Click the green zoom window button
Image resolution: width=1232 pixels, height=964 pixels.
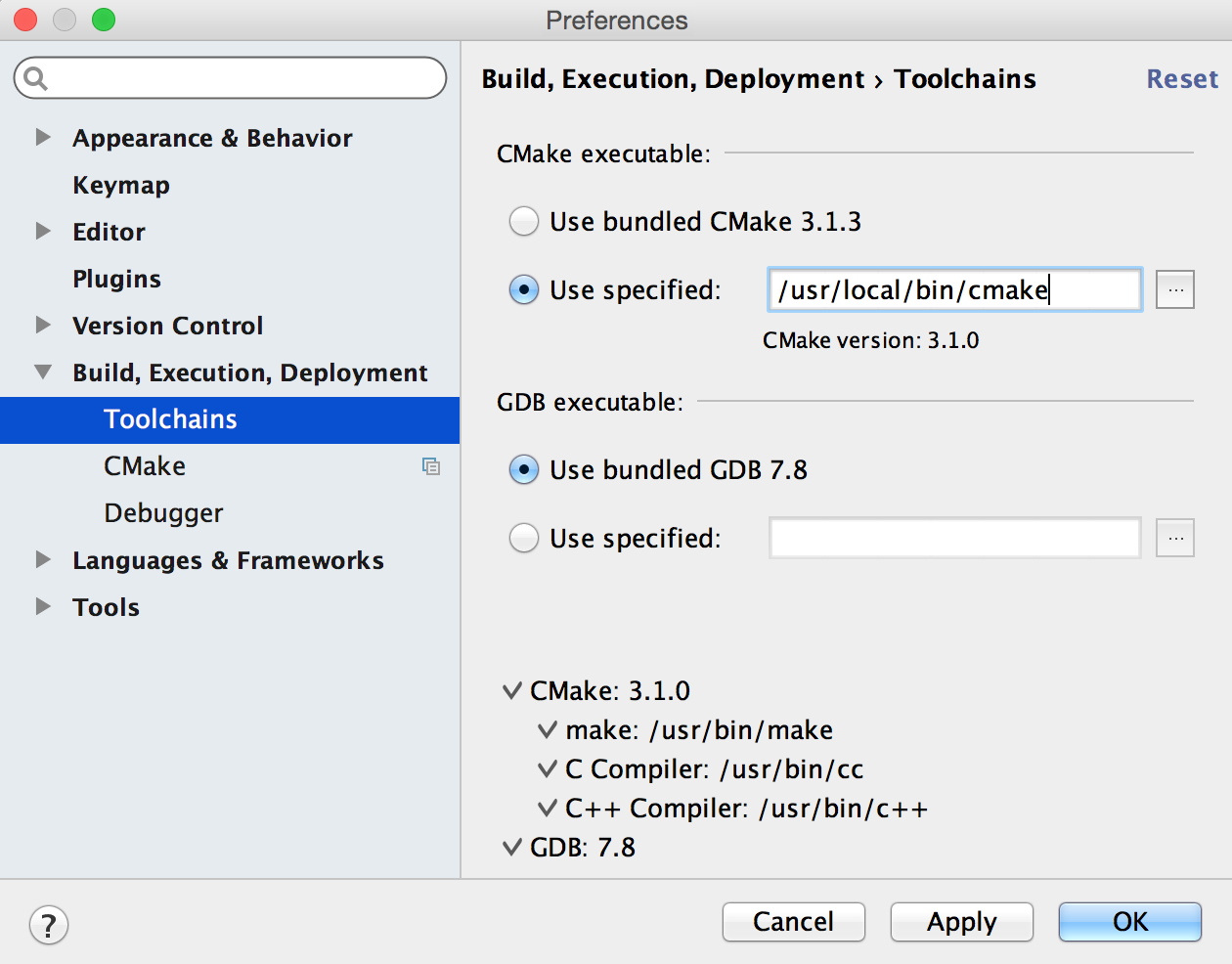103,20
